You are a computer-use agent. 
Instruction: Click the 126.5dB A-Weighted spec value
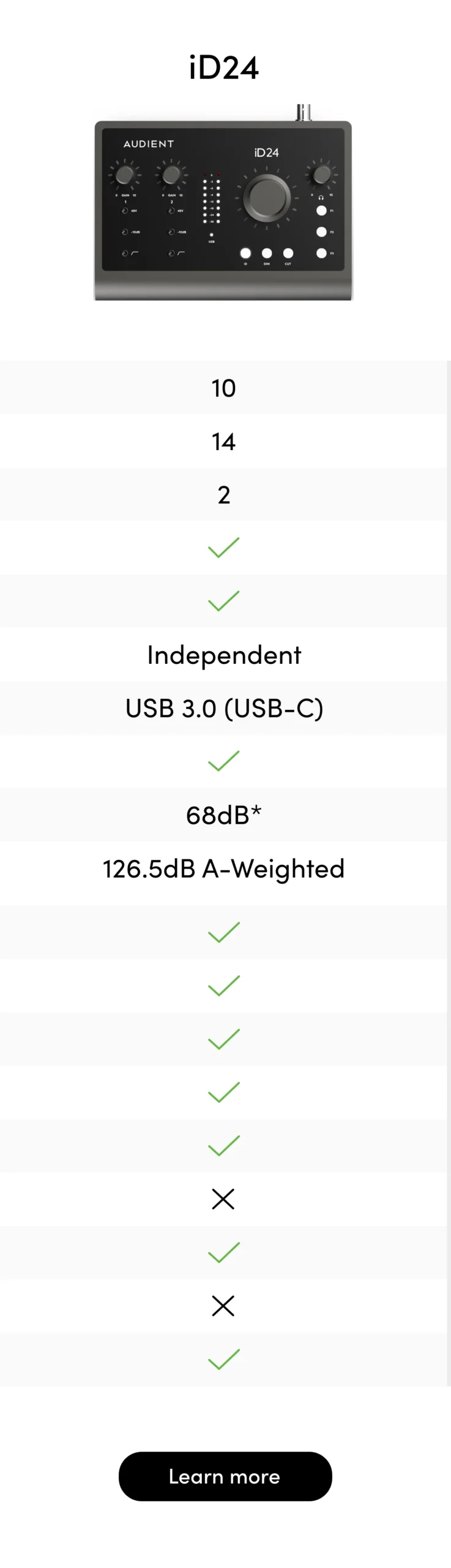224,869
